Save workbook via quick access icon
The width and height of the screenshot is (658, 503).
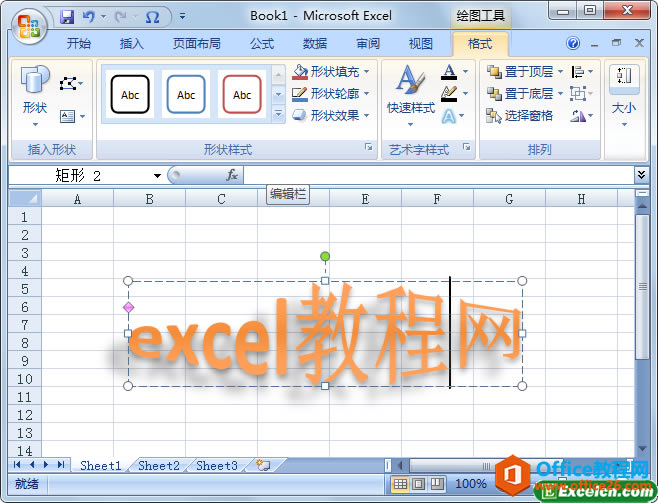[67, 17]
